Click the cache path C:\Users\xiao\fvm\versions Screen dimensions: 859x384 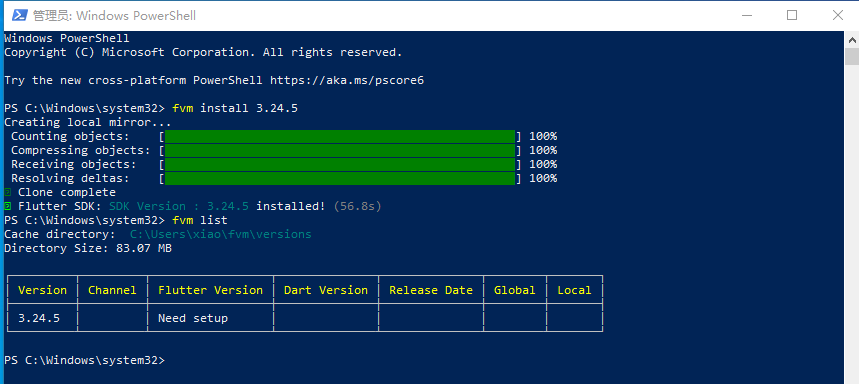point(220,234)
